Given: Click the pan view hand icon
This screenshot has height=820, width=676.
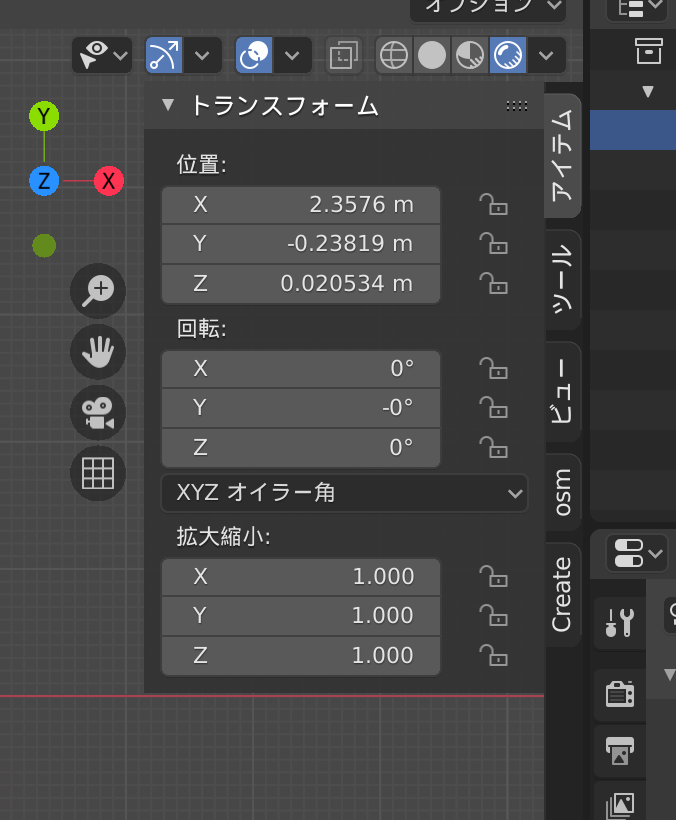Looking at the screenshot, I should coord(98,351).
